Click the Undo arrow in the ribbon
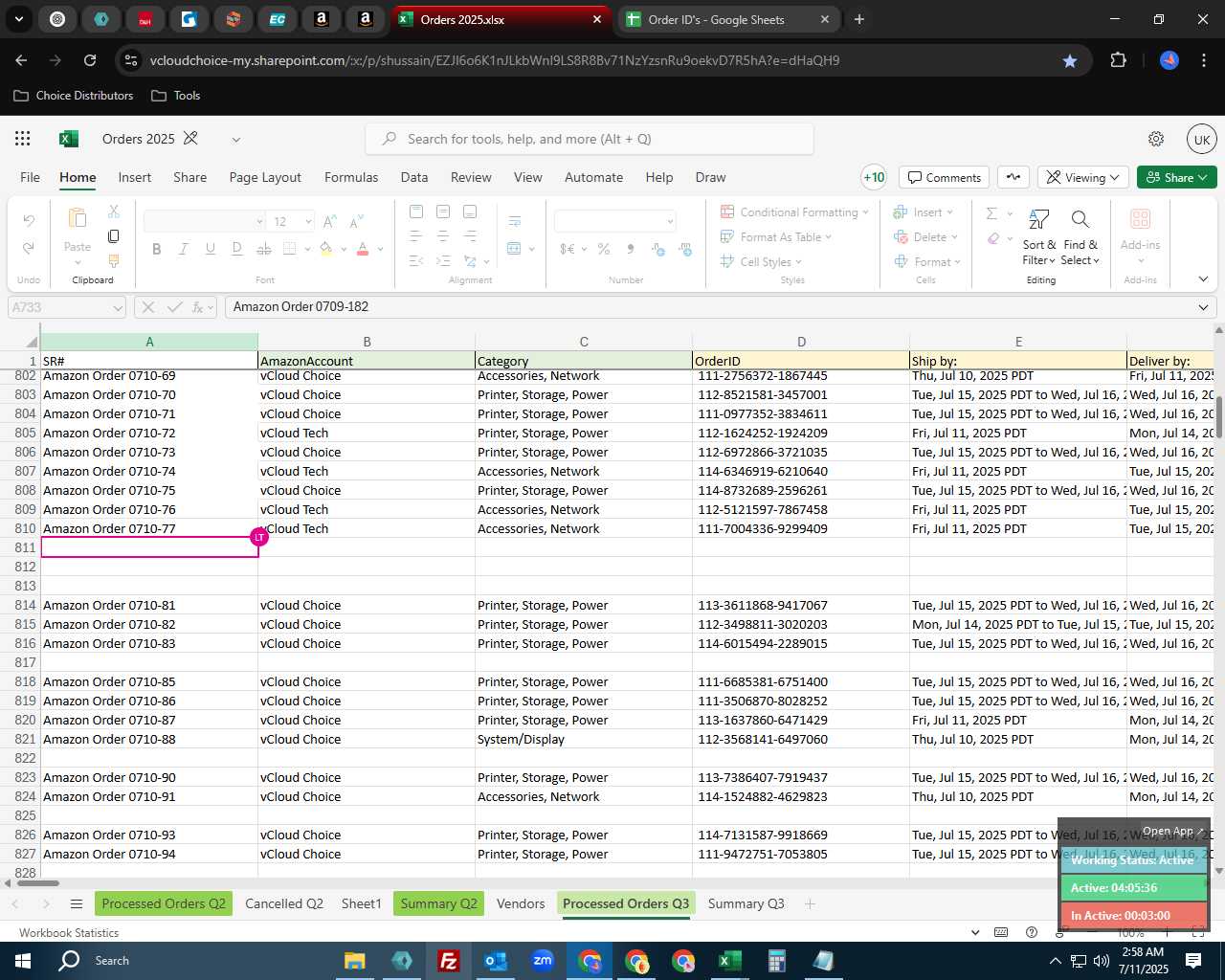This screenshot has height=980, width=1225. 29,221
